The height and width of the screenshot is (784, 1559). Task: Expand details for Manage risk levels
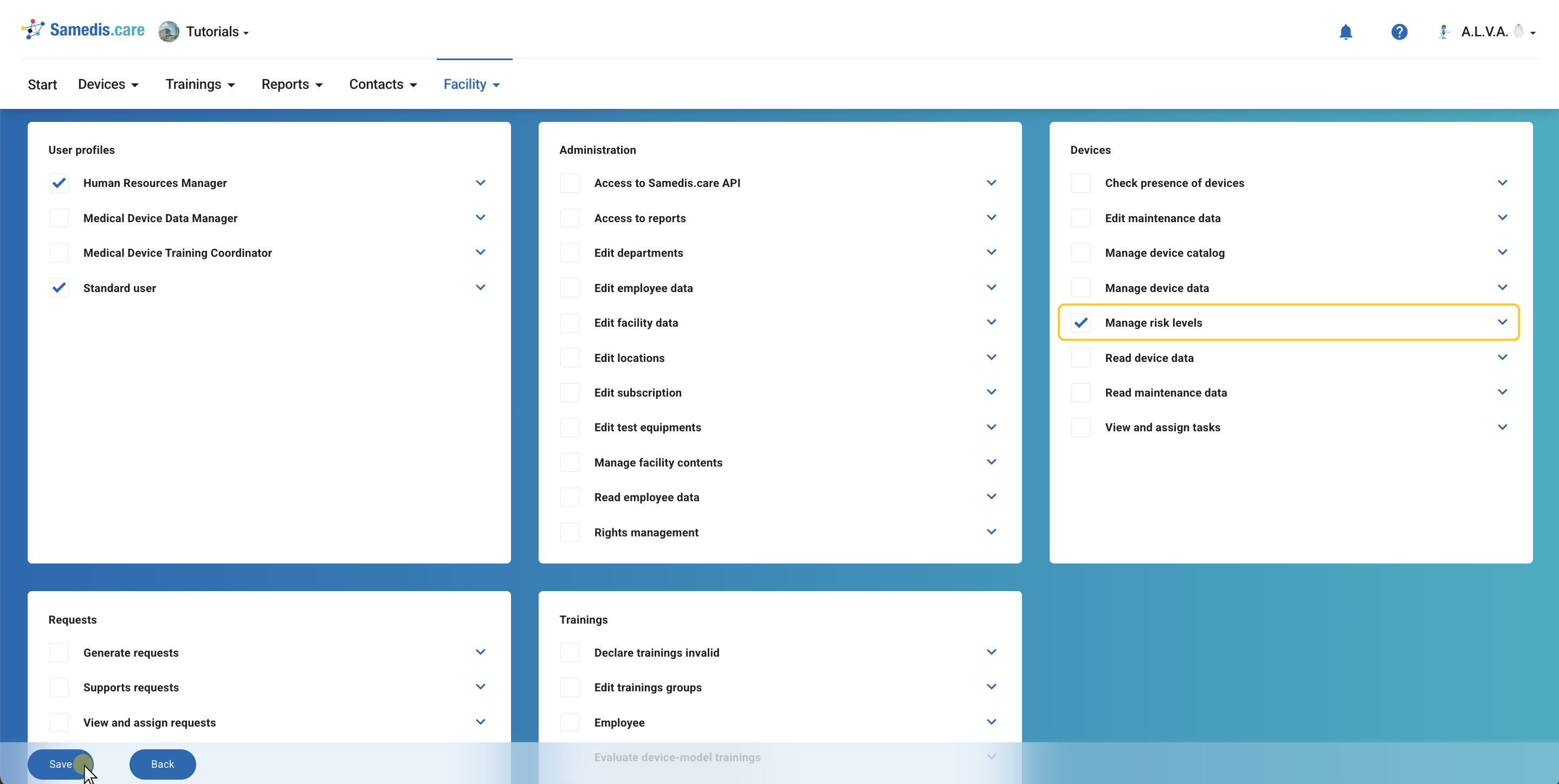(x=1502, y=322)
